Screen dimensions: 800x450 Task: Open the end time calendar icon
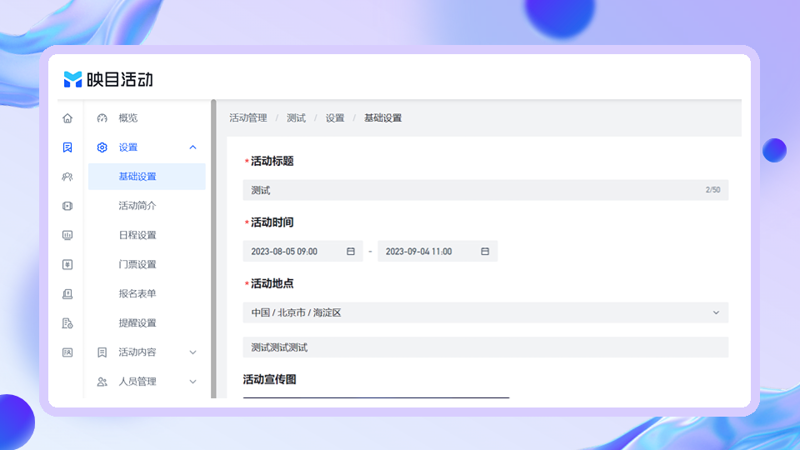click(x=485, y=252)
